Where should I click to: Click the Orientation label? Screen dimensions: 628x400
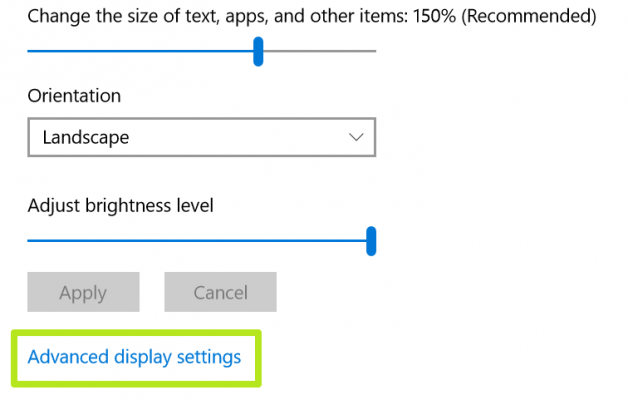click(x=74, y=96)
